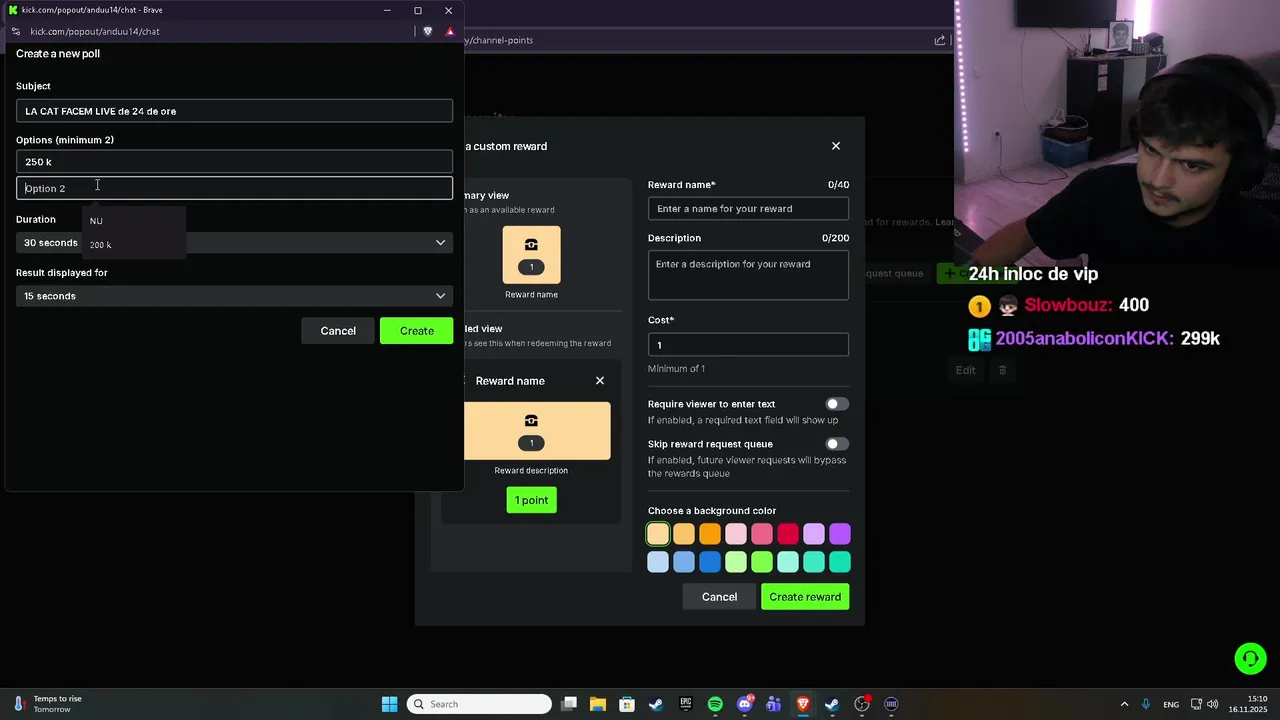This screenshot has height=720, width=1280.
Task: Click the 24h inloc de vip text
Action: 1033,274
